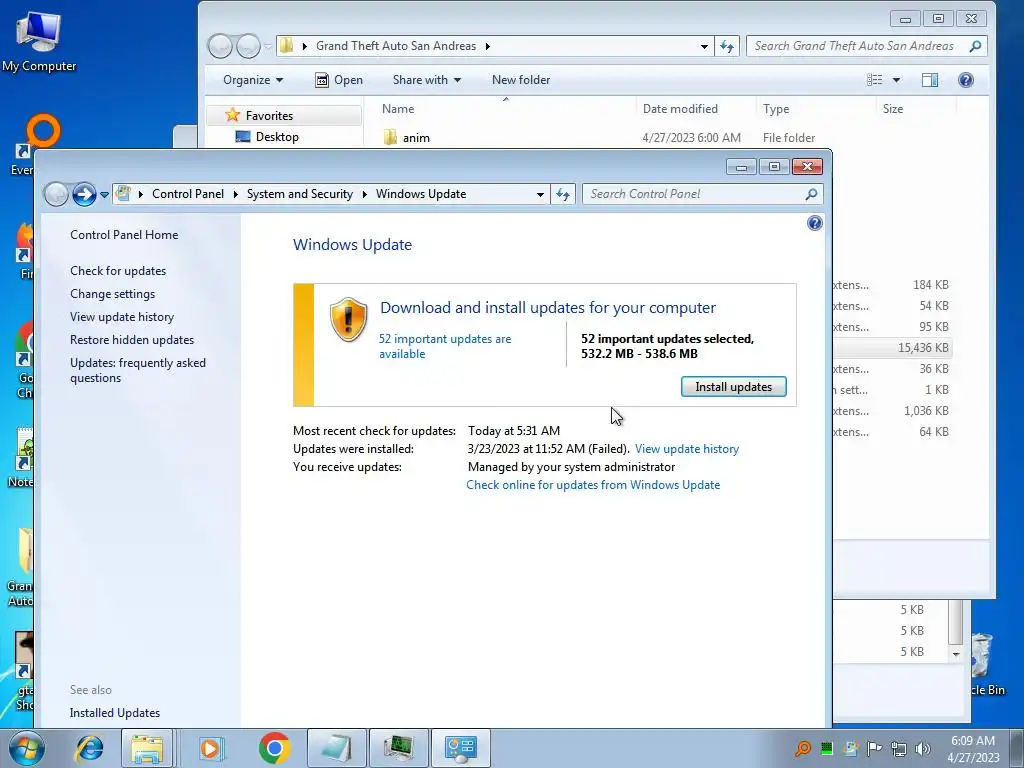The image size is (1024, 768).
Task: Expand the Control Panel address bar dropdown
Action: point(540,195)
